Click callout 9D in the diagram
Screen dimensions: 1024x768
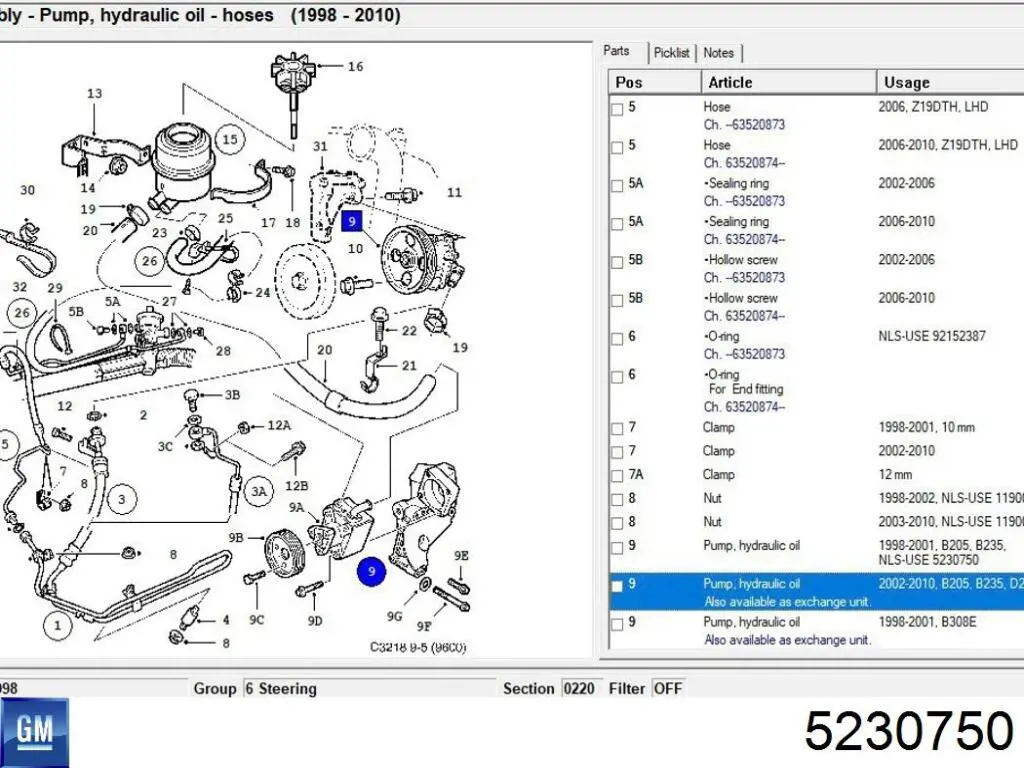315,621
